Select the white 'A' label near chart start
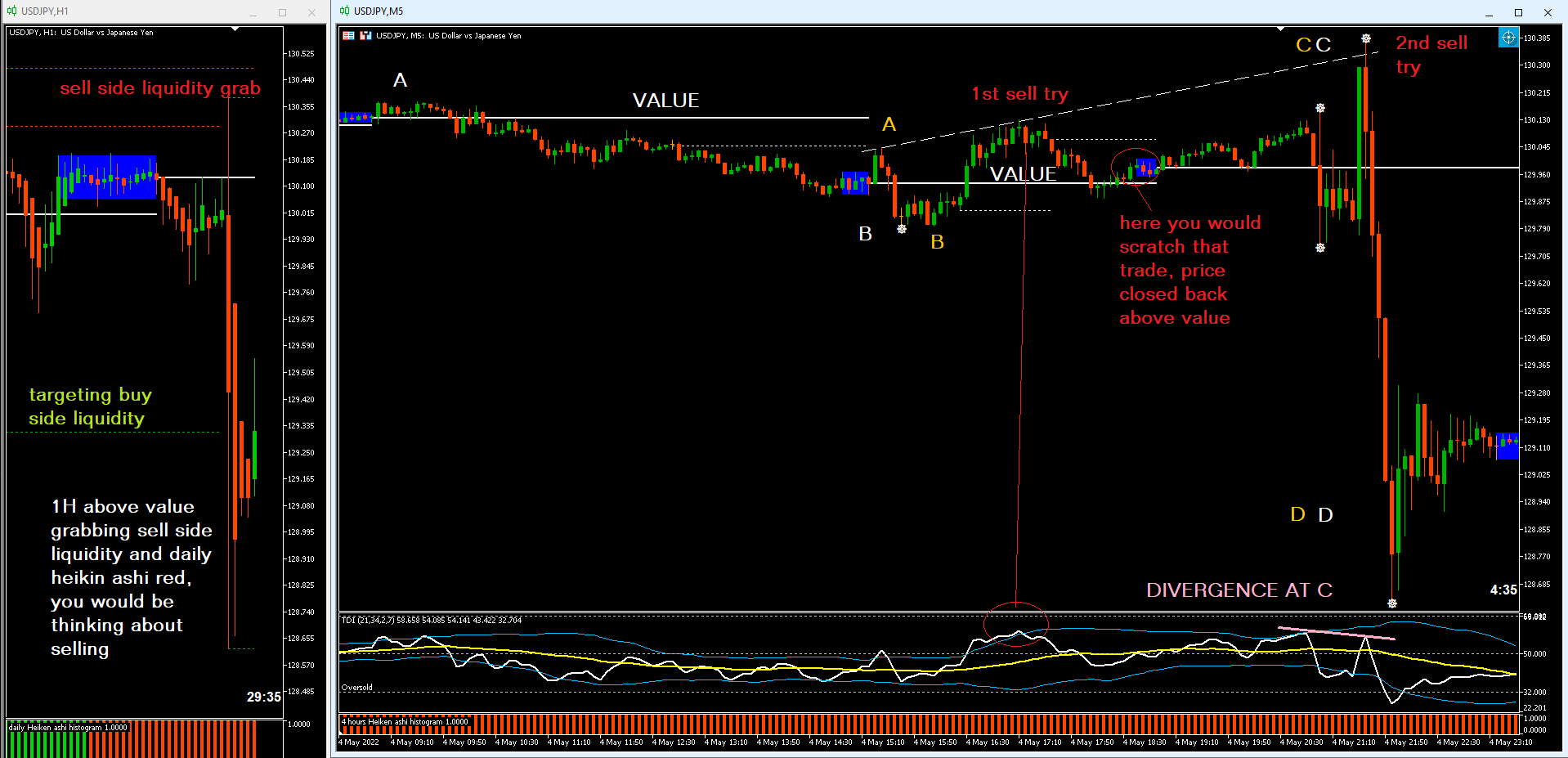Viewport: 1568px width, 758px height. pyautogui.click(x=400, y=80)
